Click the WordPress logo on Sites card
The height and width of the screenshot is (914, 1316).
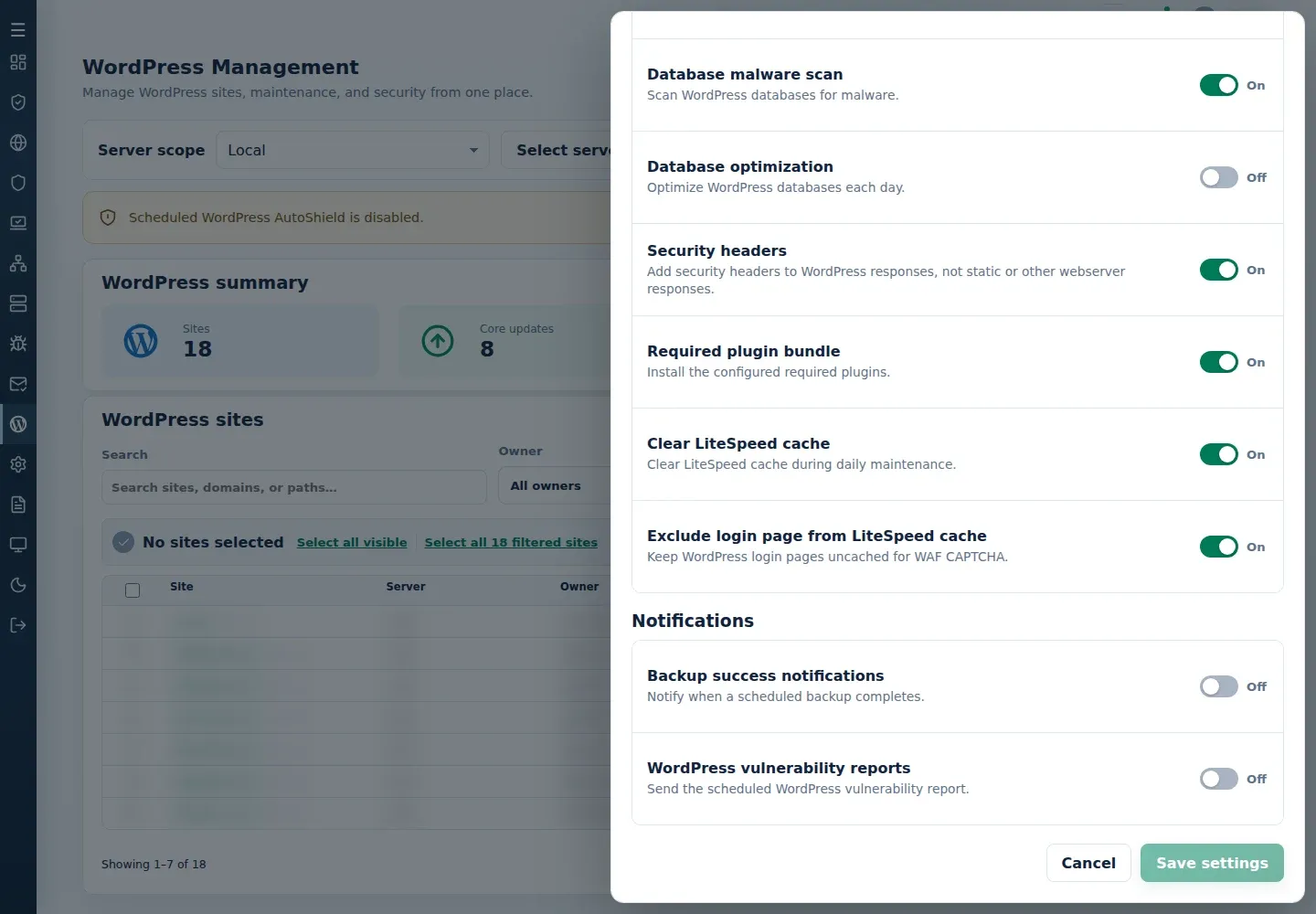[x=141, y=341]
